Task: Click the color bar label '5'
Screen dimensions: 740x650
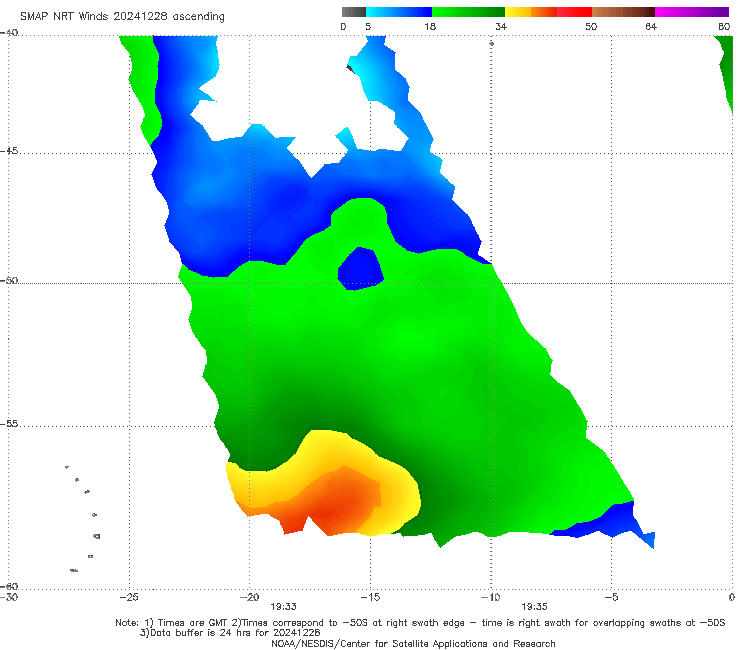Action: point(368,26)
